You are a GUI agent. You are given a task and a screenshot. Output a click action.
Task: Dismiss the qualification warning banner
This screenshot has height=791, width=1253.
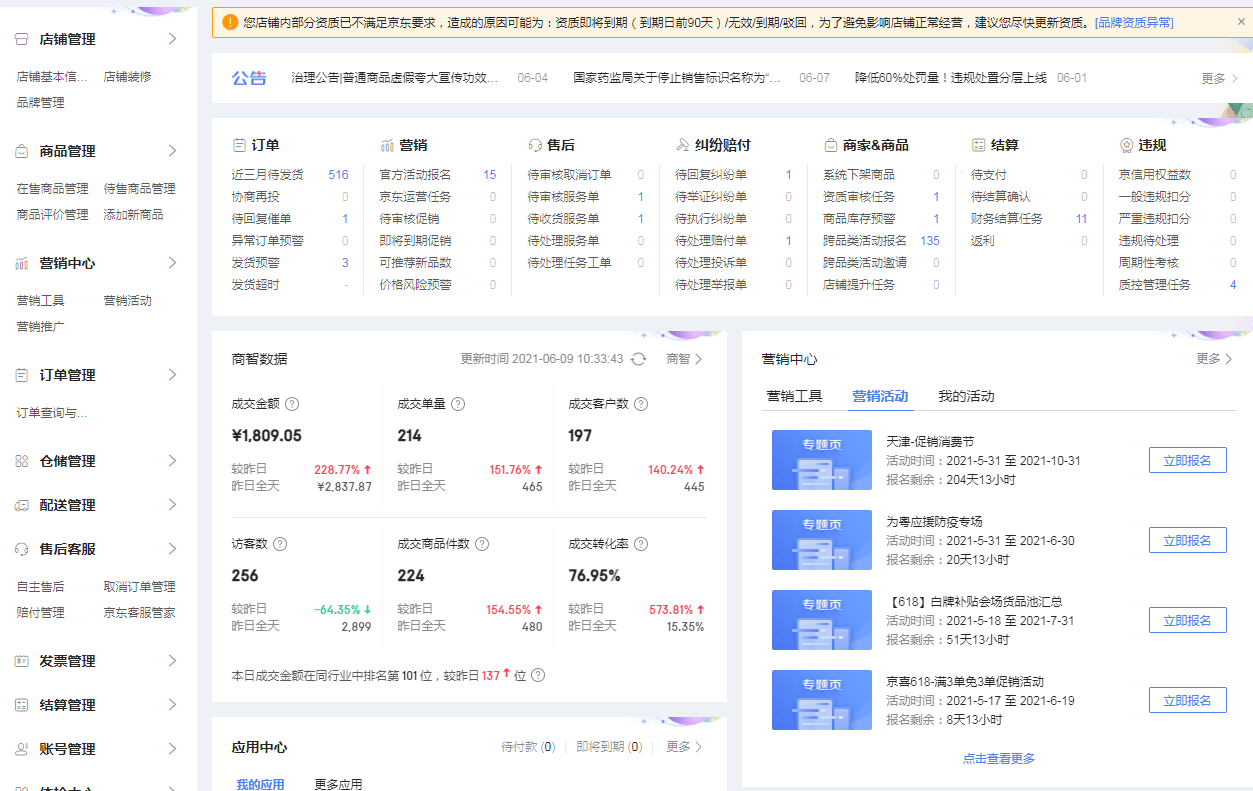tap(1241, 21)
